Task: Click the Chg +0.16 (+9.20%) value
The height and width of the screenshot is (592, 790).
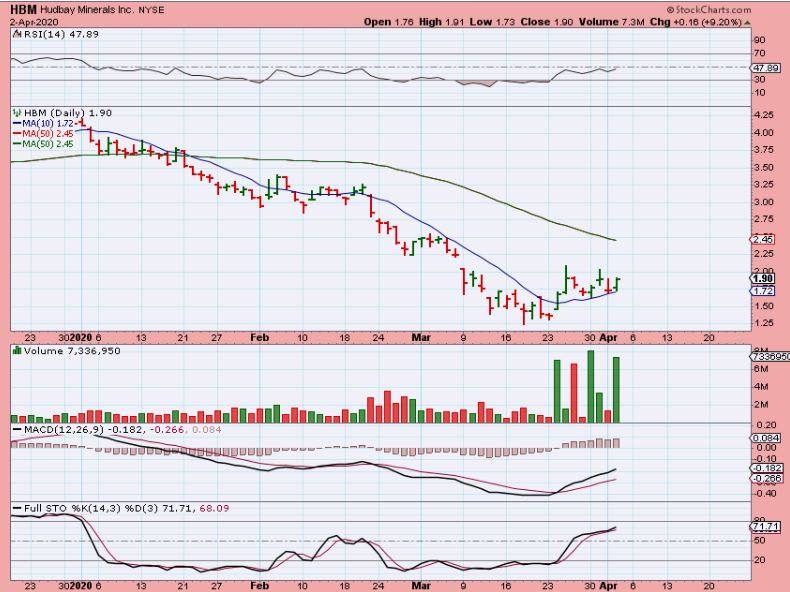Action: tap(696, 22)
